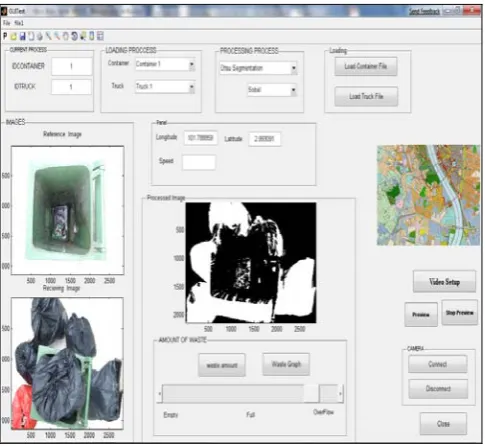Expand the Otsu Segmentation dropdown
Image resolution: width=485 pixels, height=446 pixels.
[258, 68]
